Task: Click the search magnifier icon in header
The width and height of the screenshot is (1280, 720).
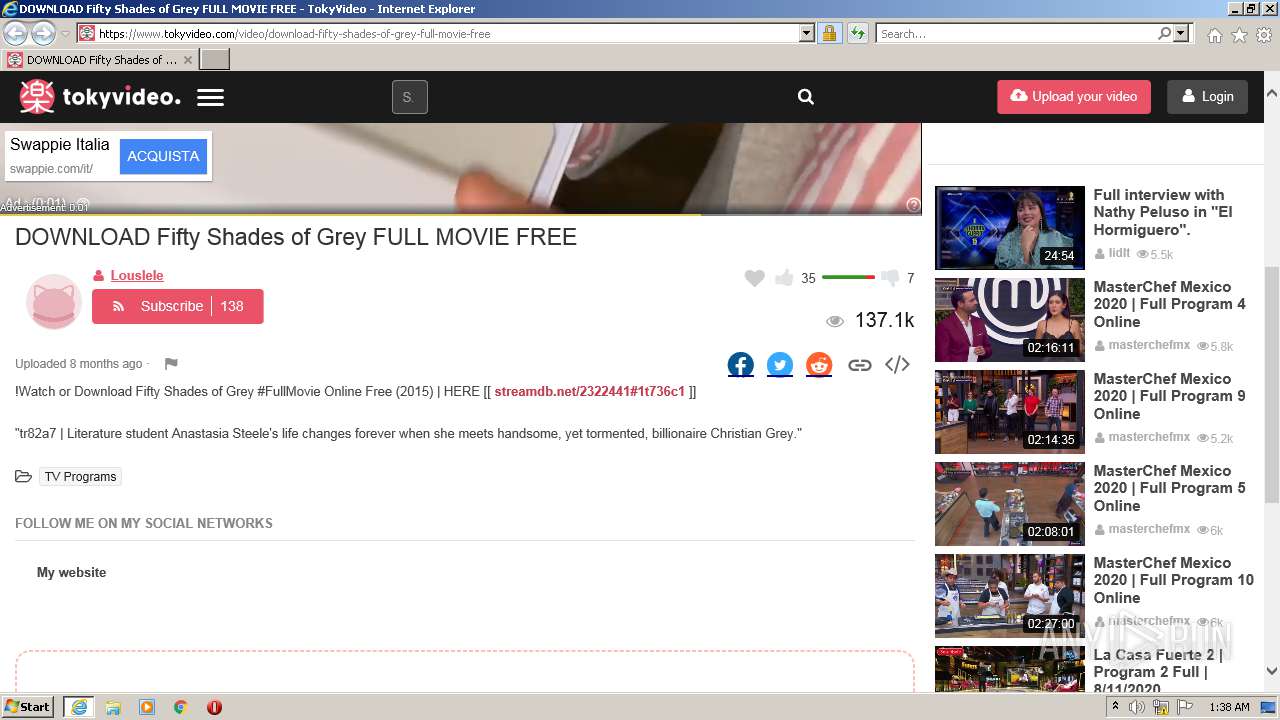Action: point(806,97)
